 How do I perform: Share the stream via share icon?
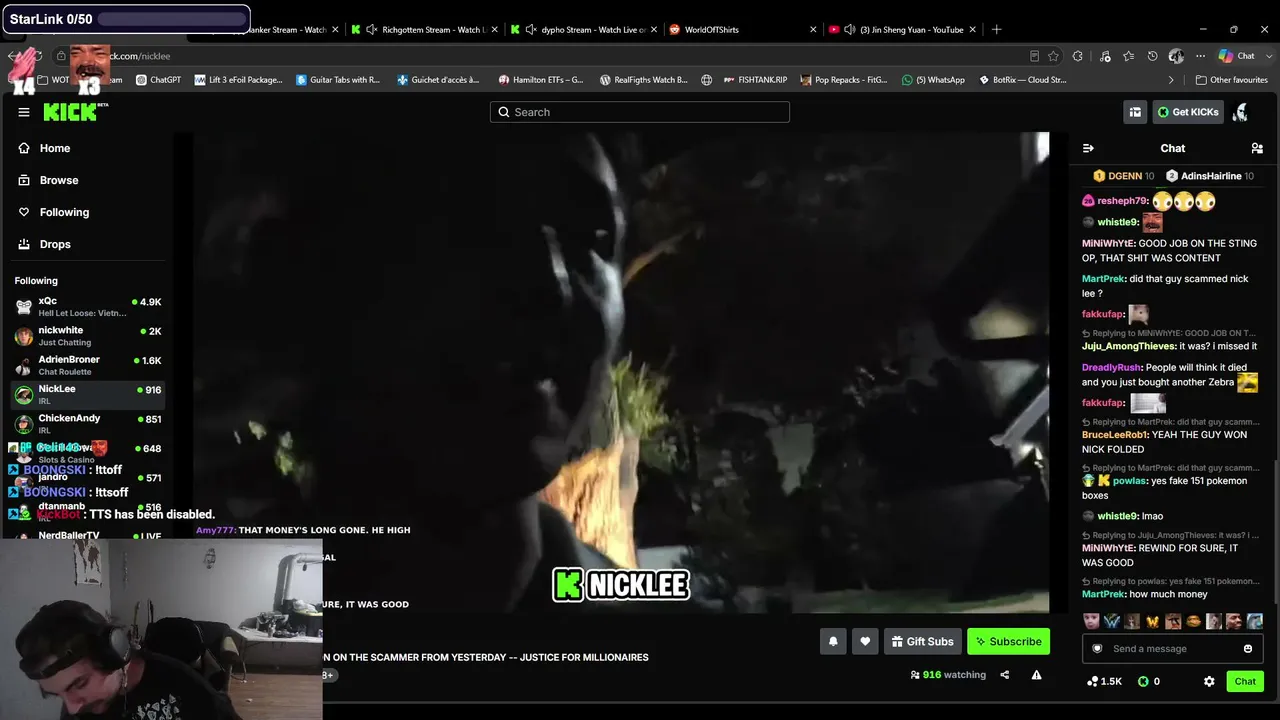pyautogui.click(x=1005, y=675)
